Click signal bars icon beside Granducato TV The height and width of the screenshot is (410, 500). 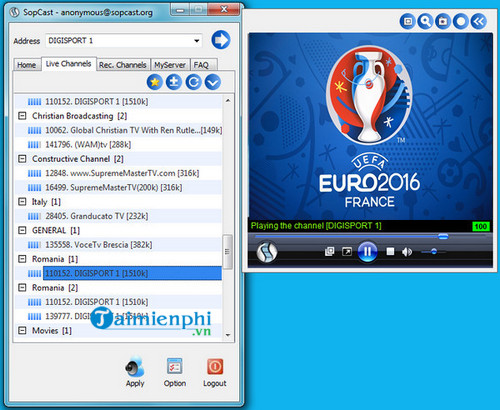point(34,216)
